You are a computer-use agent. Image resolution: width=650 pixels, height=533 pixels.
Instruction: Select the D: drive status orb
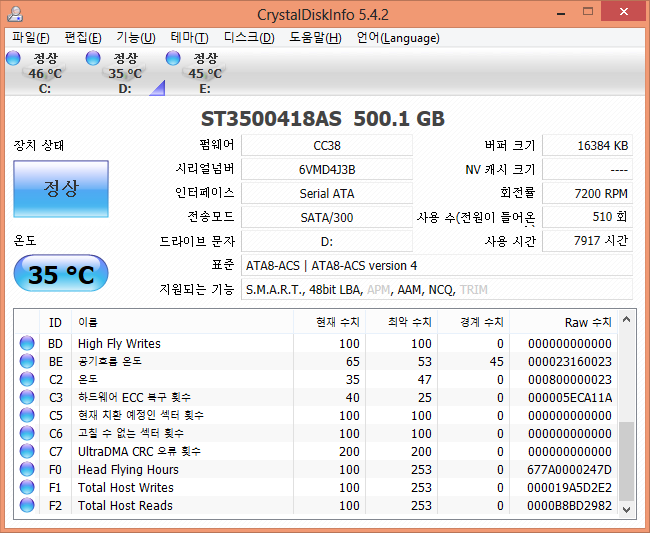pyautogui.click(x=93, y=58)
